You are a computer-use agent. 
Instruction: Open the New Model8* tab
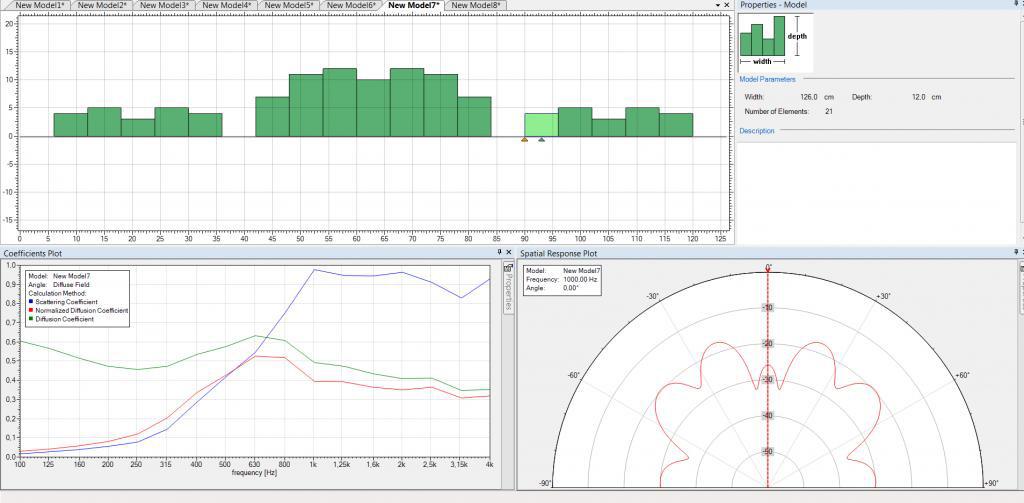click(x=476, y=5)
